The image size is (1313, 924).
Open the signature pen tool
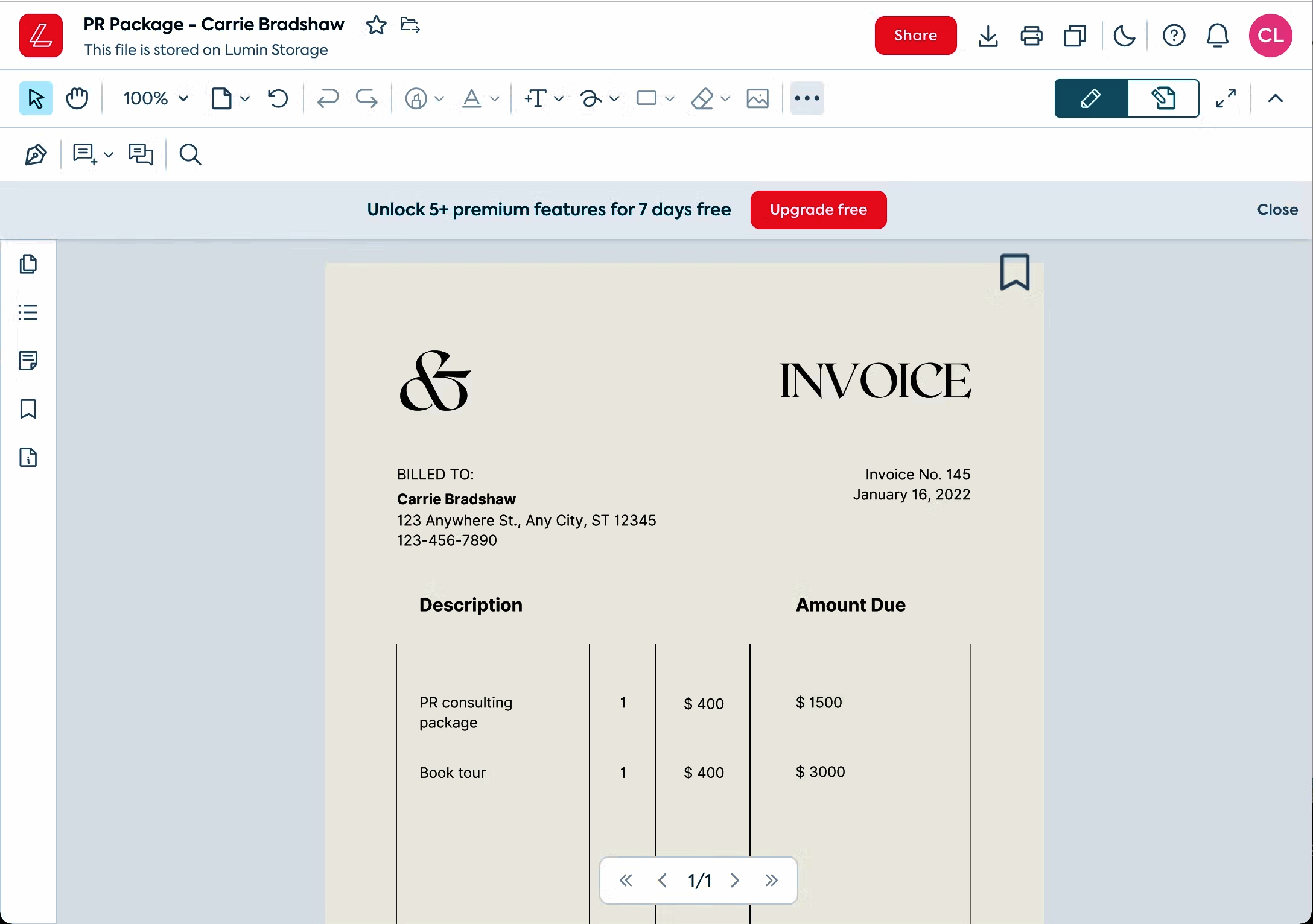click(x=36, y=155)
